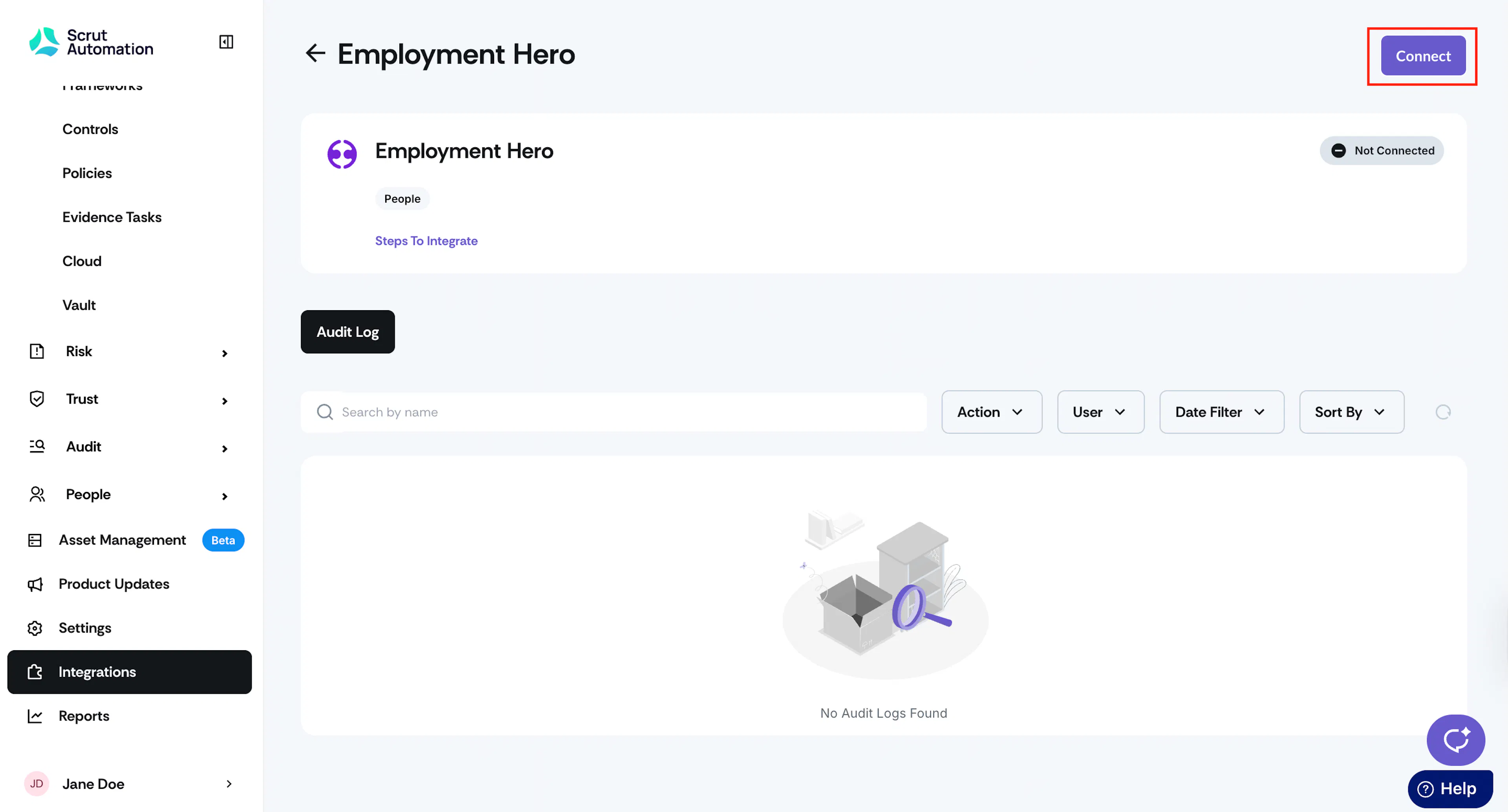Open the Action filter dropdown
The width and height of the screenshot is (1508, 812).
(992, 412)
